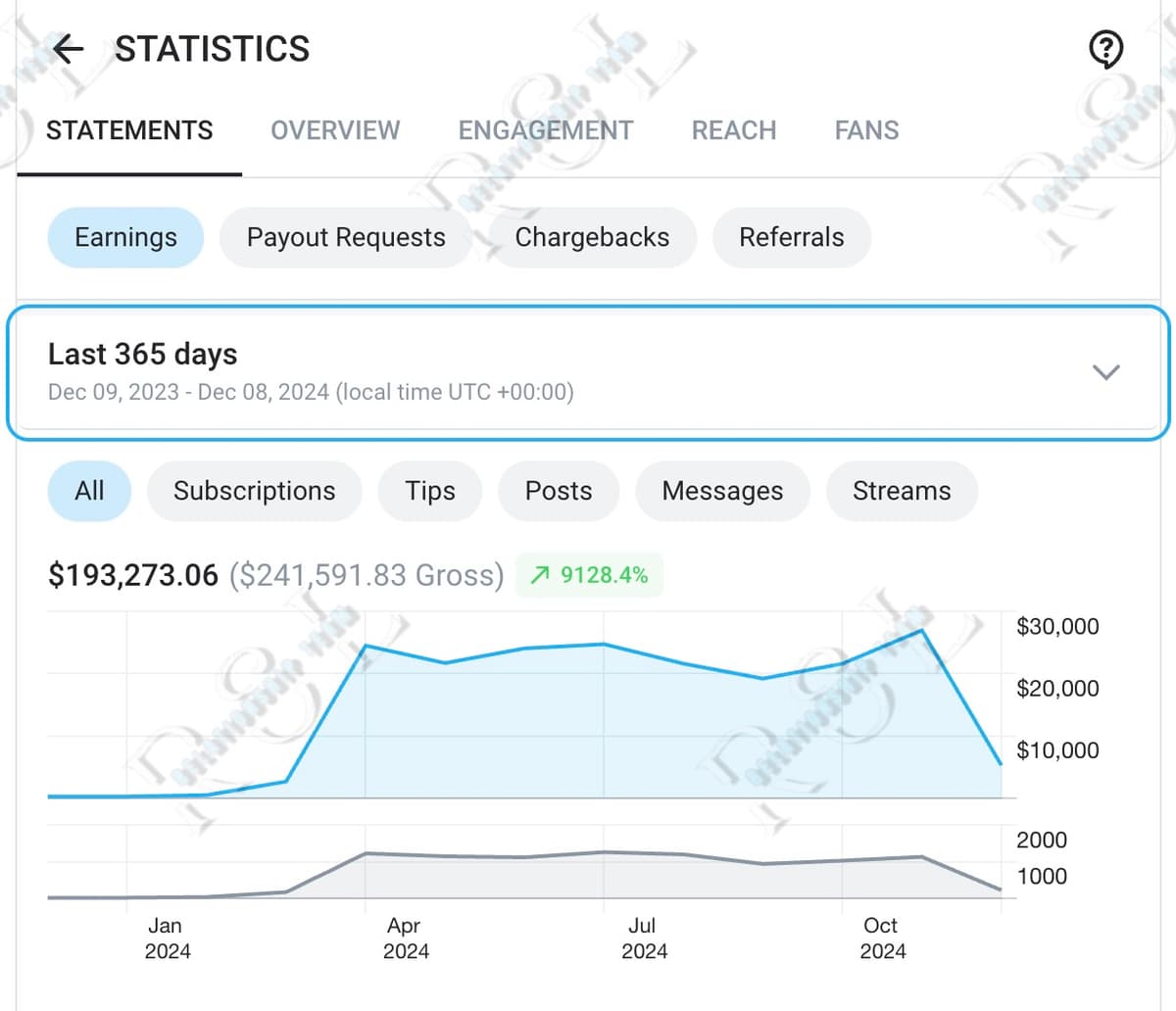
Task: Select the STATEMENTS tab
Action: point(130,130)
